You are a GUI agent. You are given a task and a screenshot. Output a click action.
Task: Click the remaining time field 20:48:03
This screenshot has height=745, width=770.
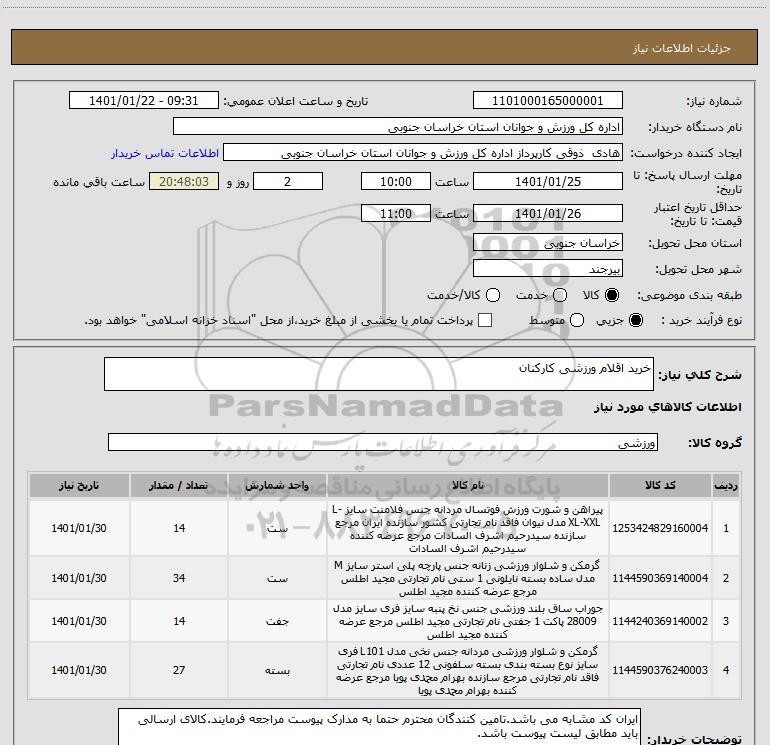click(x=184, y=181)
